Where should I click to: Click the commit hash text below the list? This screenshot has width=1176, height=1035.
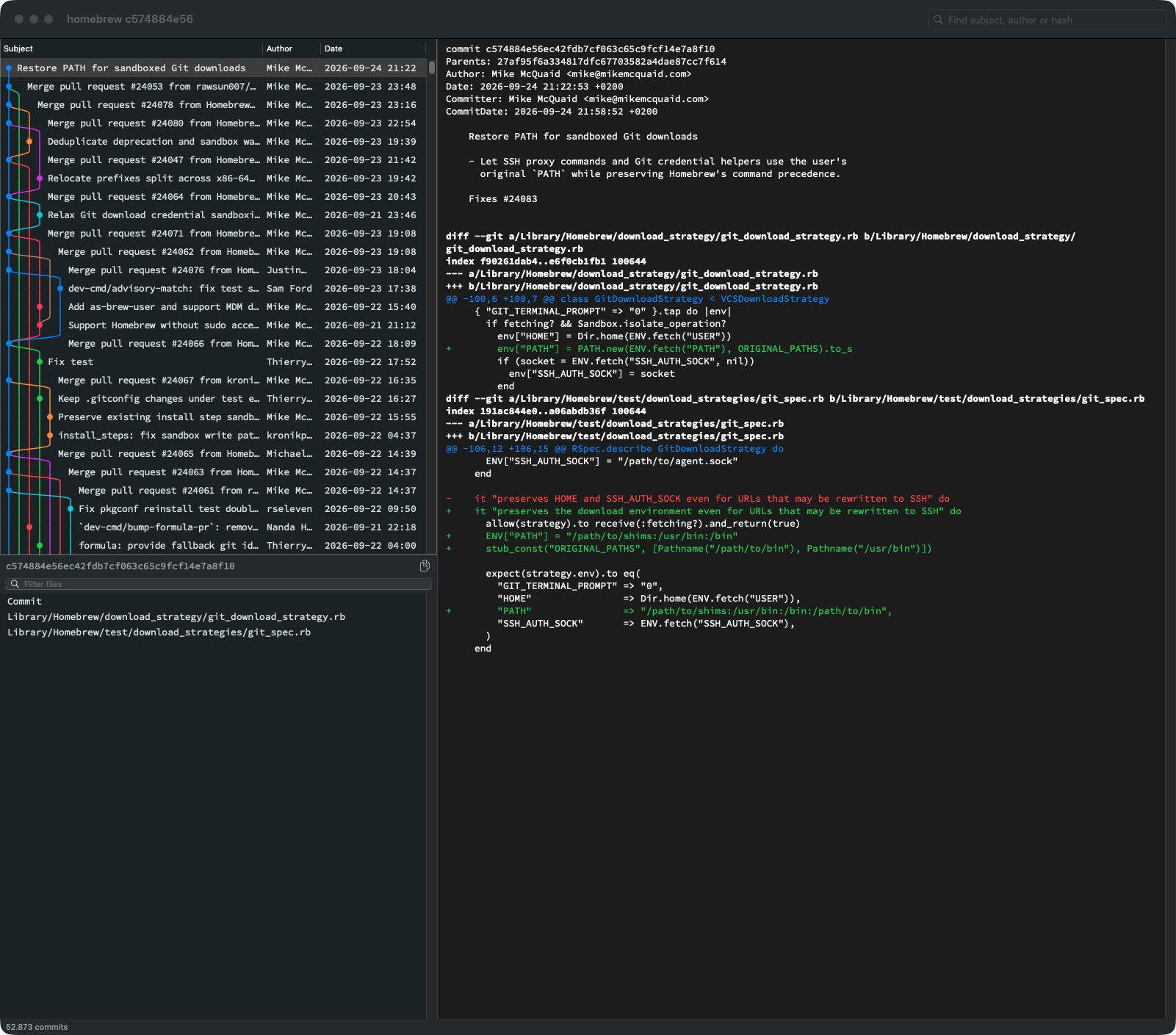coord(120,566)
